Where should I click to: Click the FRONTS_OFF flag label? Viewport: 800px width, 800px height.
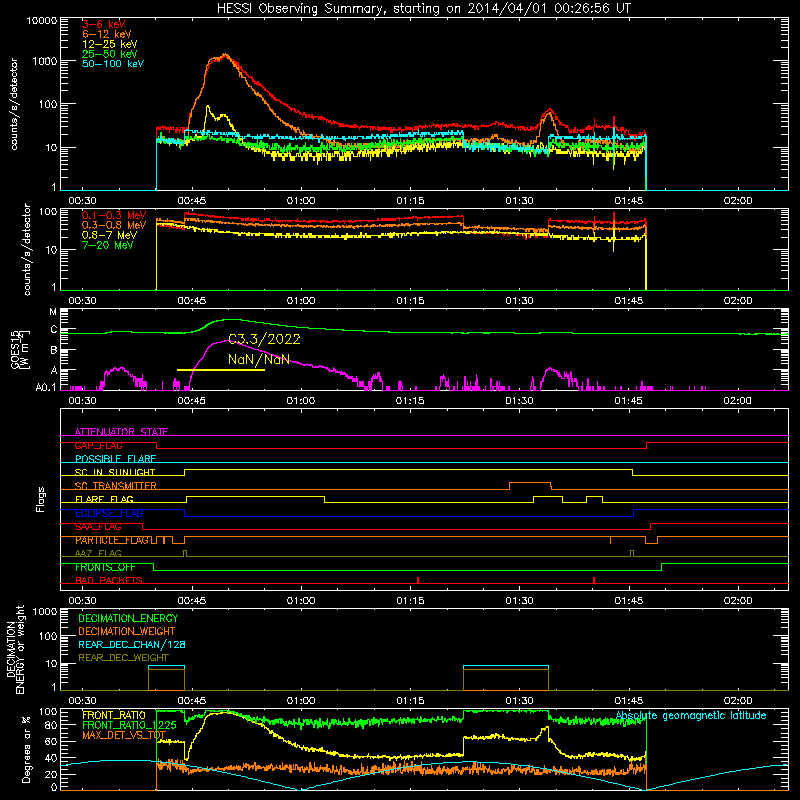click(x=105, y=567)
